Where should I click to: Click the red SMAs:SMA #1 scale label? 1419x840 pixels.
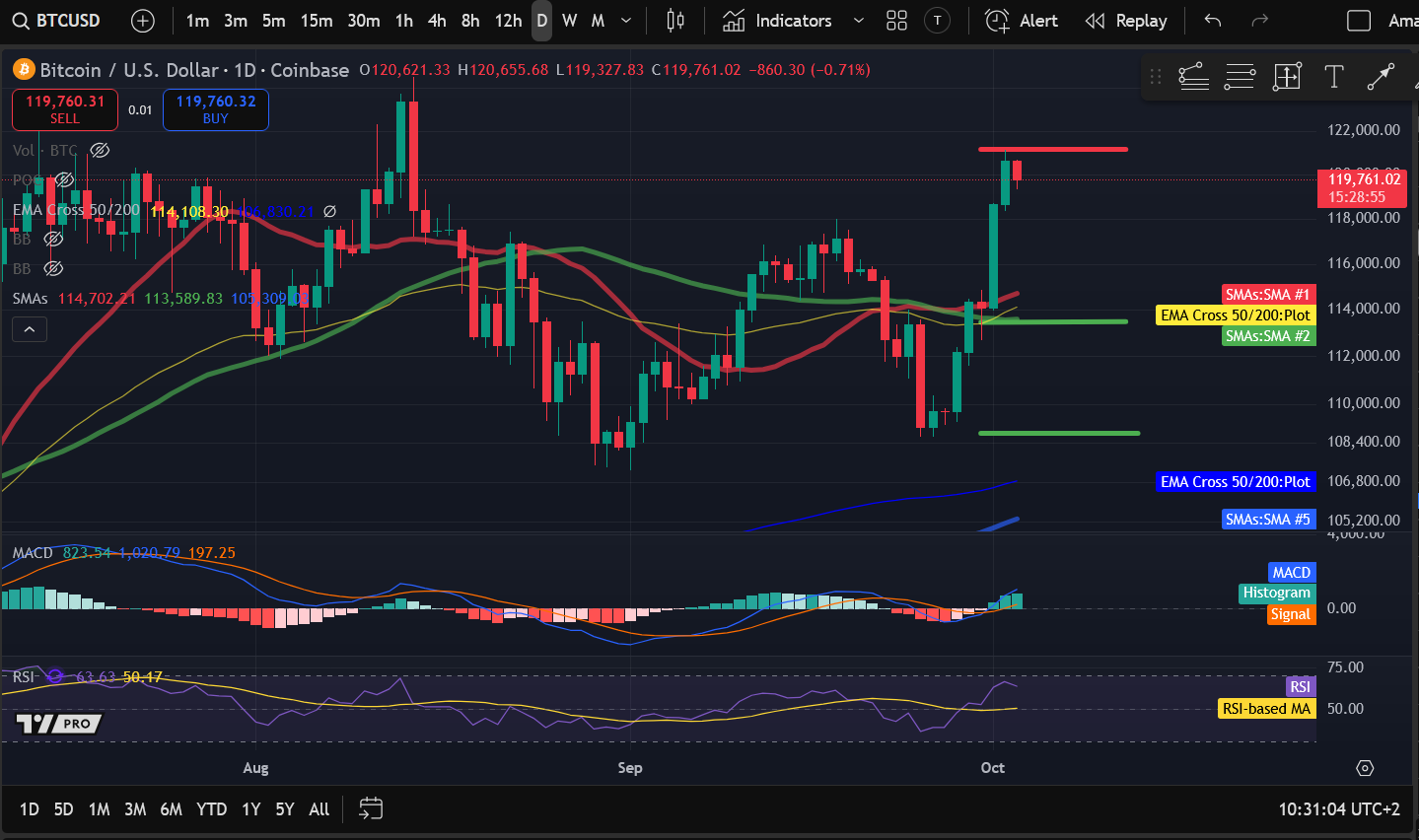pyautogui.click(x=1267, y=295)
